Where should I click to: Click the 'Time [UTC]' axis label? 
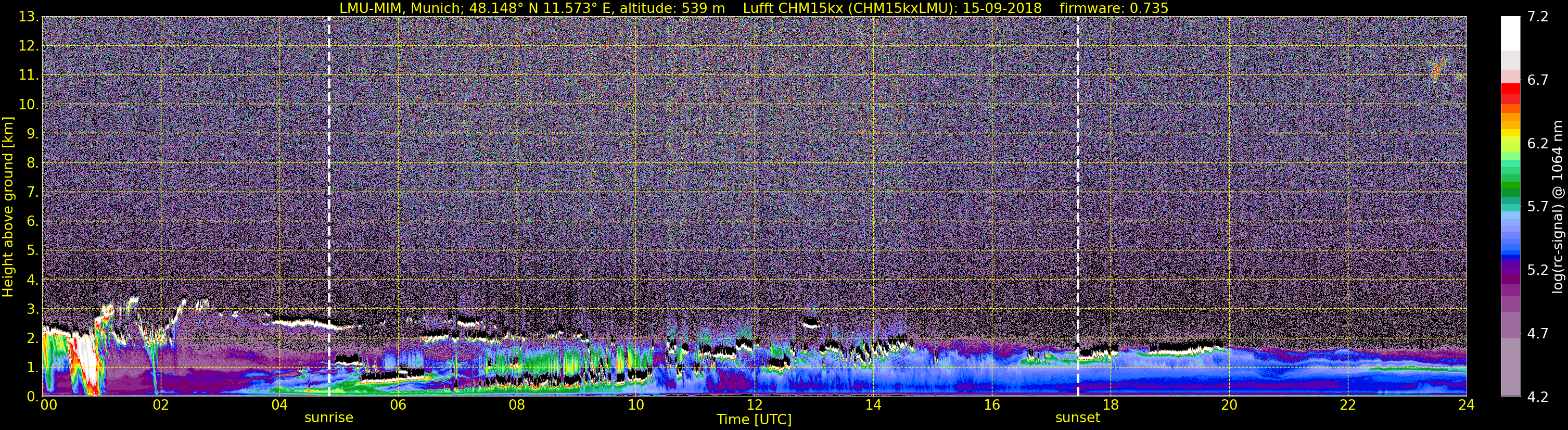click(x=754, y=420)
